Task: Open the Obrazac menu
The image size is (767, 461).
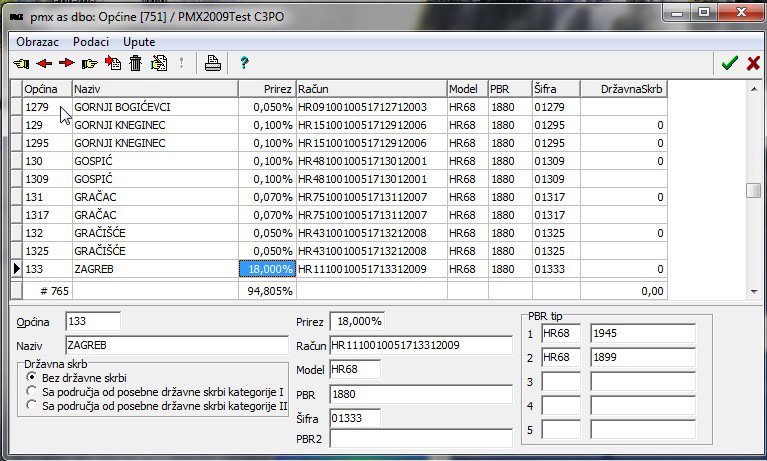Action: pyautogui.click(x=37, y=42)
